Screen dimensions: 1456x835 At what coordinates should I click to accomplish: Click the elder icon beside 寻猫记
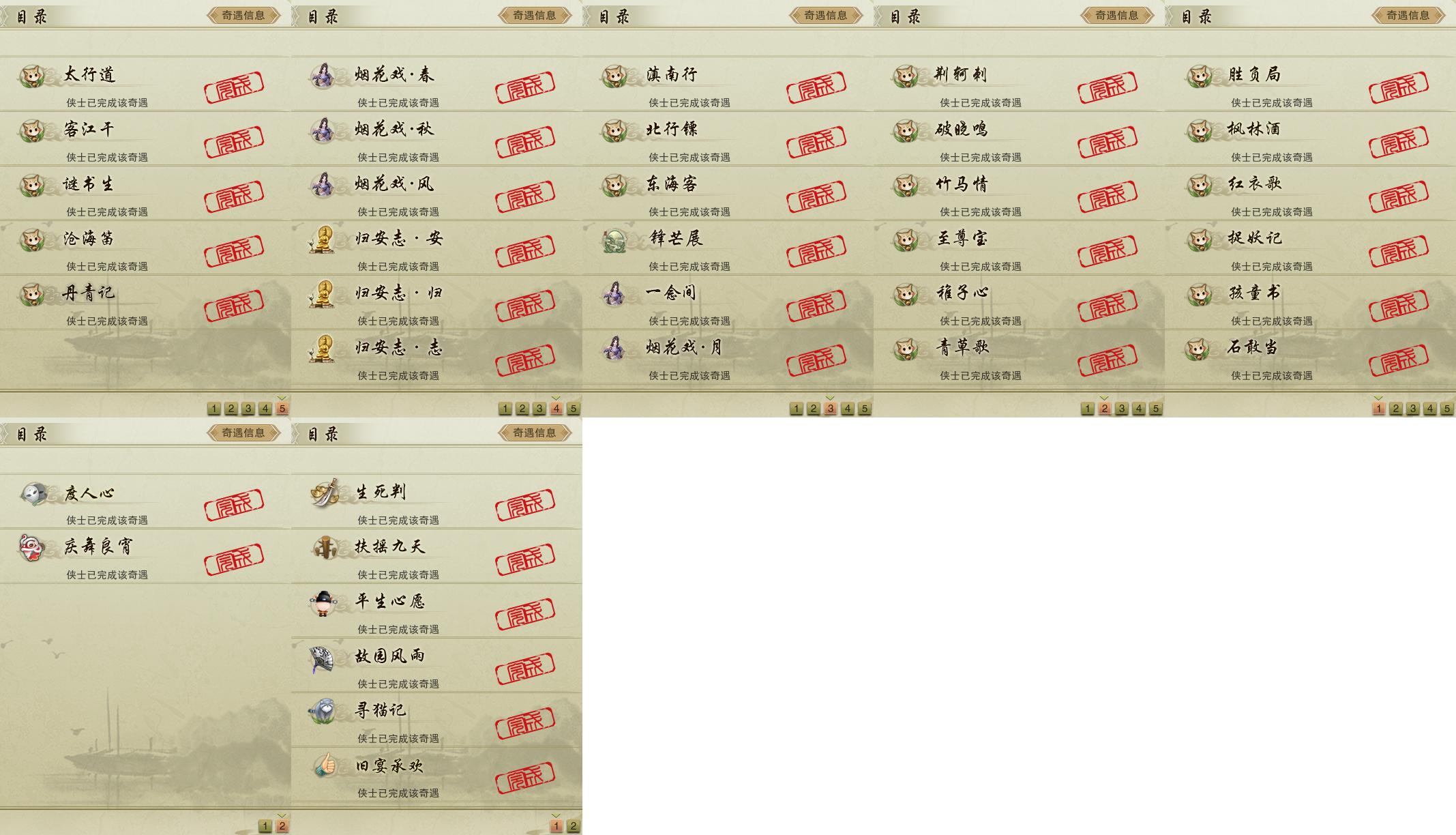click(323, 711)
